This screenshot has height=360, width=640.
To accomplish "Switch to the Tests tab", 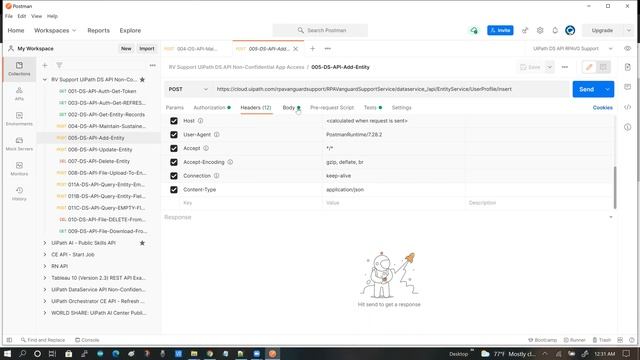I will tap(372, 108).
